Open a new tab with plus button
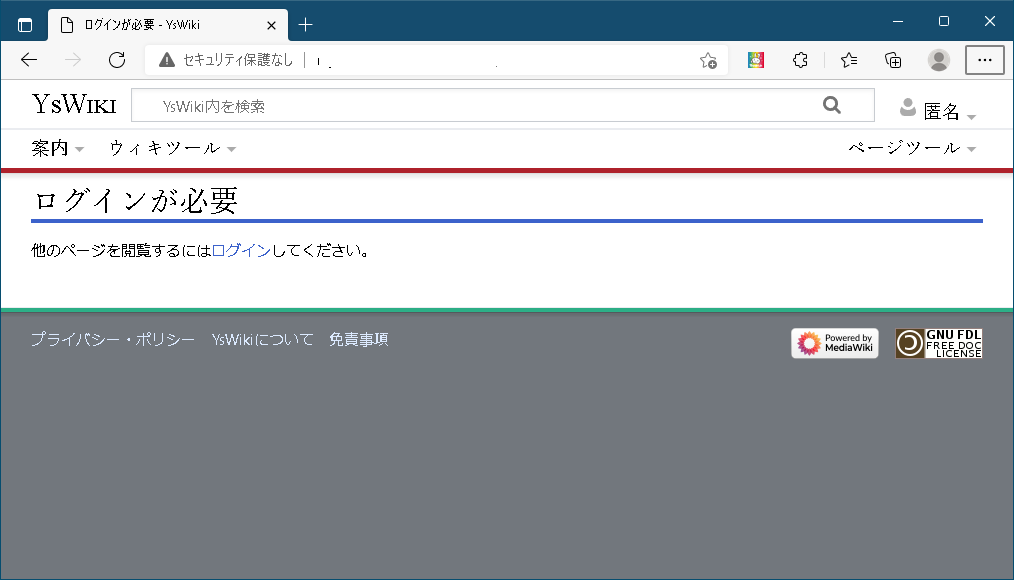The width and height of the screenshot is (1014, 580). (306, 25)
